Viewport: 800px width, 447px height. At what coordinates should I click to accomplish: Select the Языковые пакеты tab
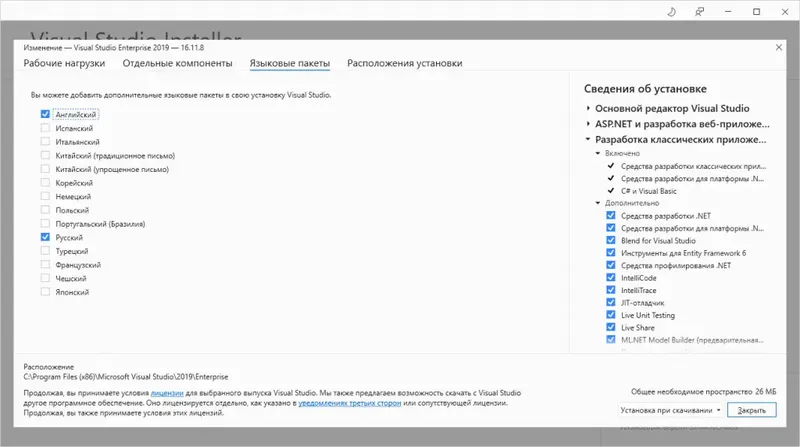pyautogui.click(x=289, y=63)
